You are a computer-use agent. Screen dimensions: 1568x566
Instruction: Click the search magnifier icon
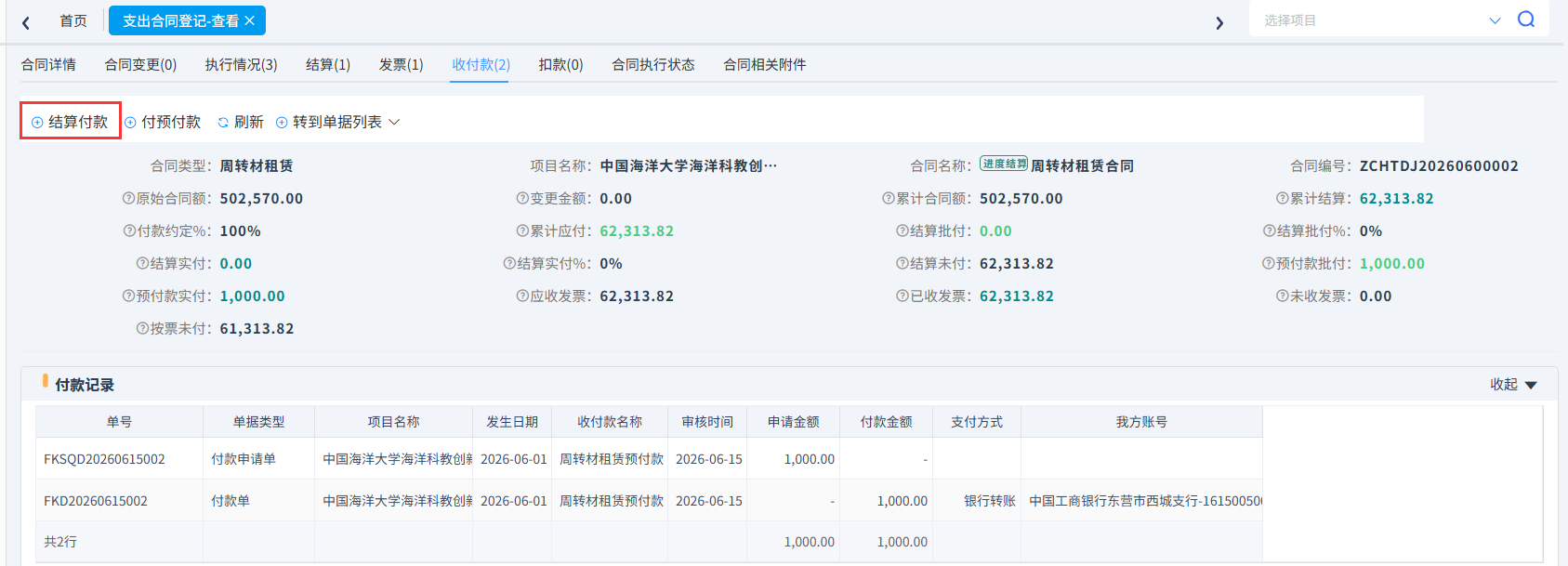point(1525,20)
